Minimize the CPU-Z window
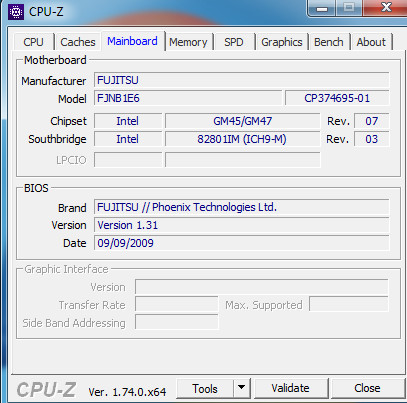This screenshot has width=407, height=403. [x=322, y=8]
